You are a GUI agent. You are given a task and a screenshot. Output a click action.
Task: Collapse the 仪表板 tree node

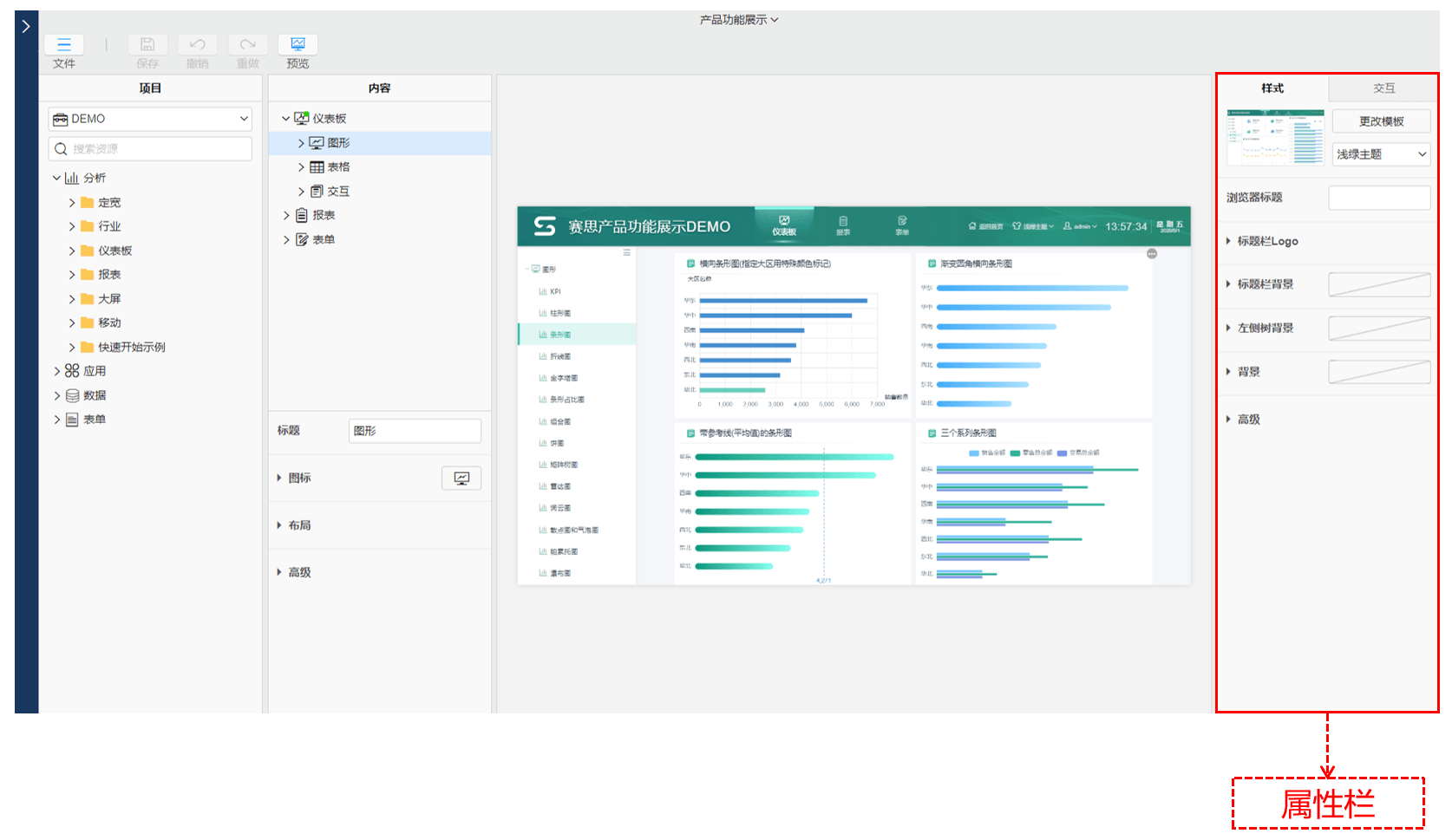(x=285, y=119)
